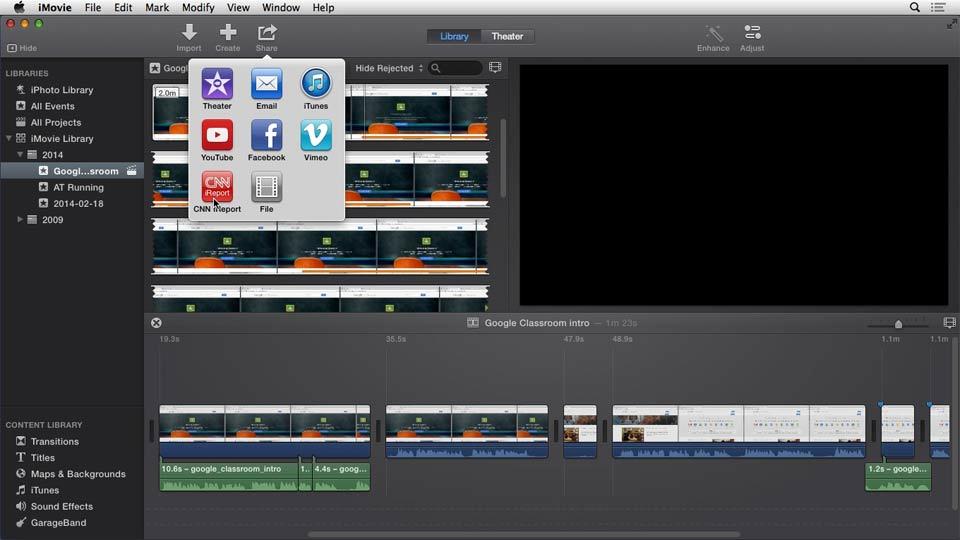
Task: Share movie to Theater
Action: click(x=217, y=89)
